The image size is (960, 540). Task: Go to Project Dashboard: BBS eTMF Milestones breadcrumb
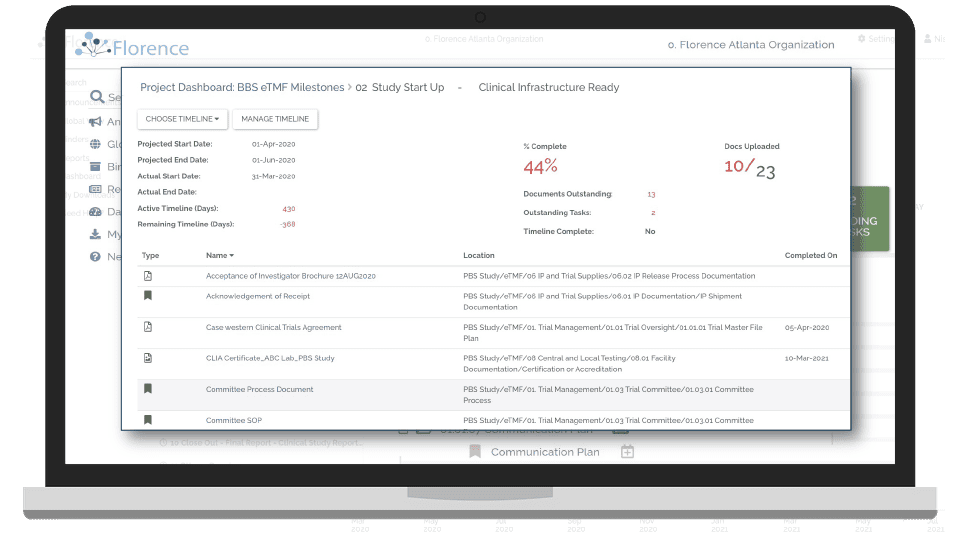pyautogui.click(x=242, y=88)
